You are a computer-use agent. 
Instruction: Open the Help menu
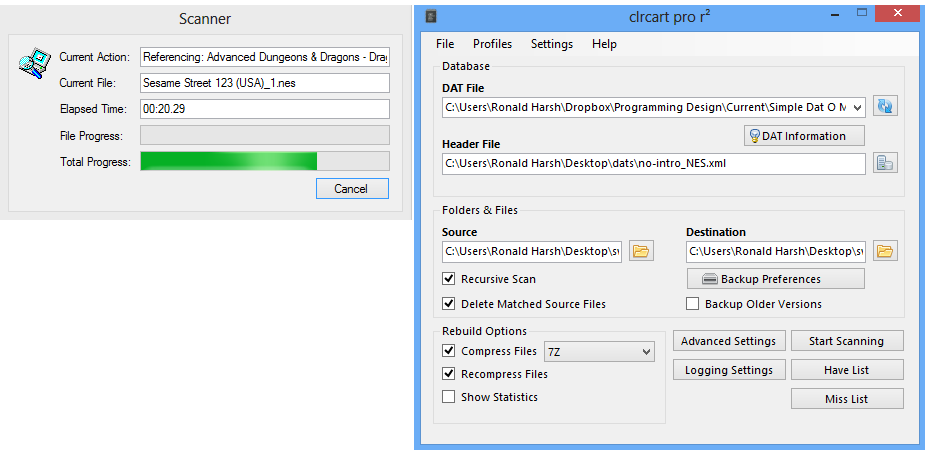tap(604, 44)
